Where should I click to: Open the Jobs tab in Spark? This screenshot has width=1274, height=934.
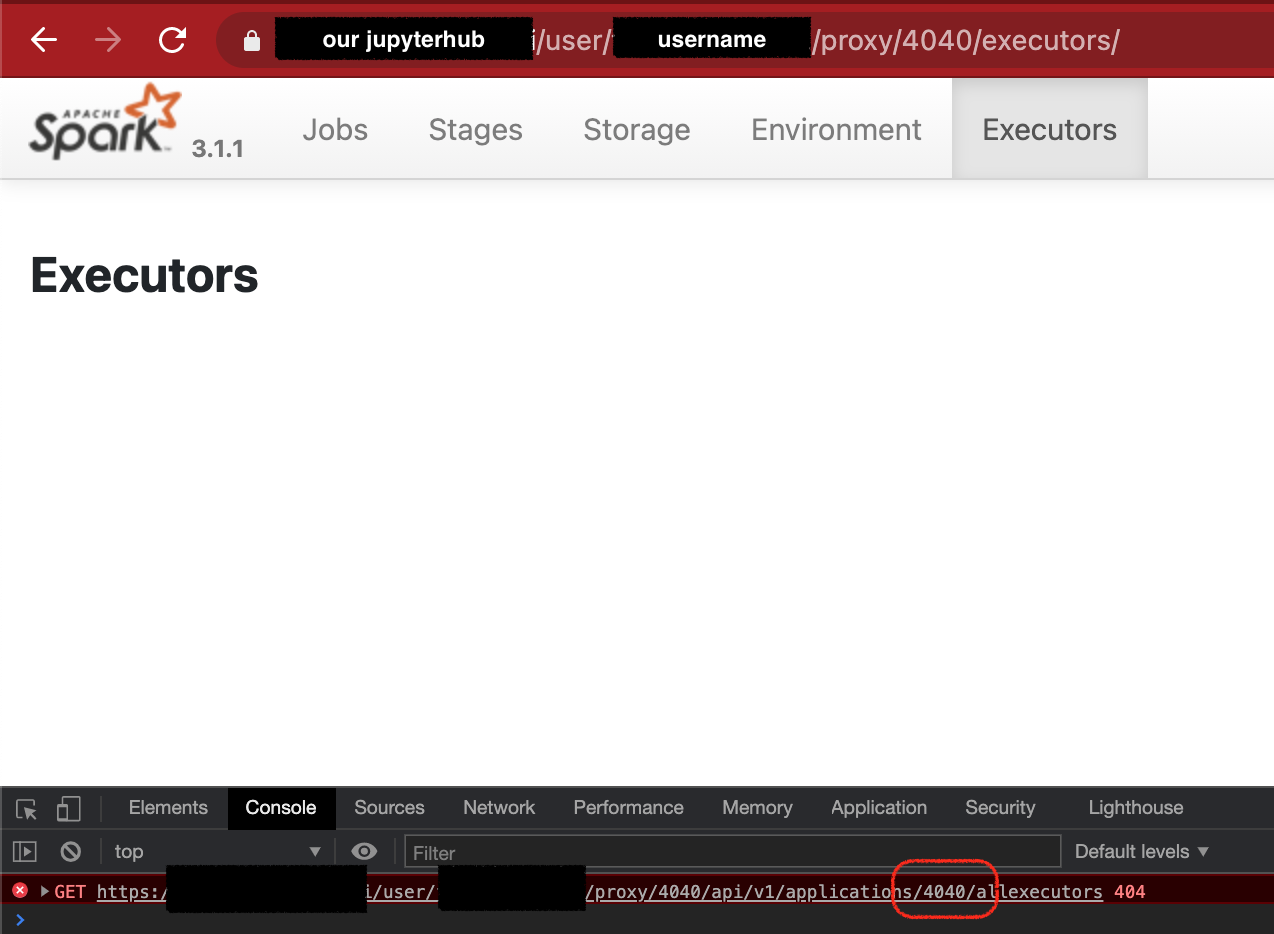[x=335, y=130]
